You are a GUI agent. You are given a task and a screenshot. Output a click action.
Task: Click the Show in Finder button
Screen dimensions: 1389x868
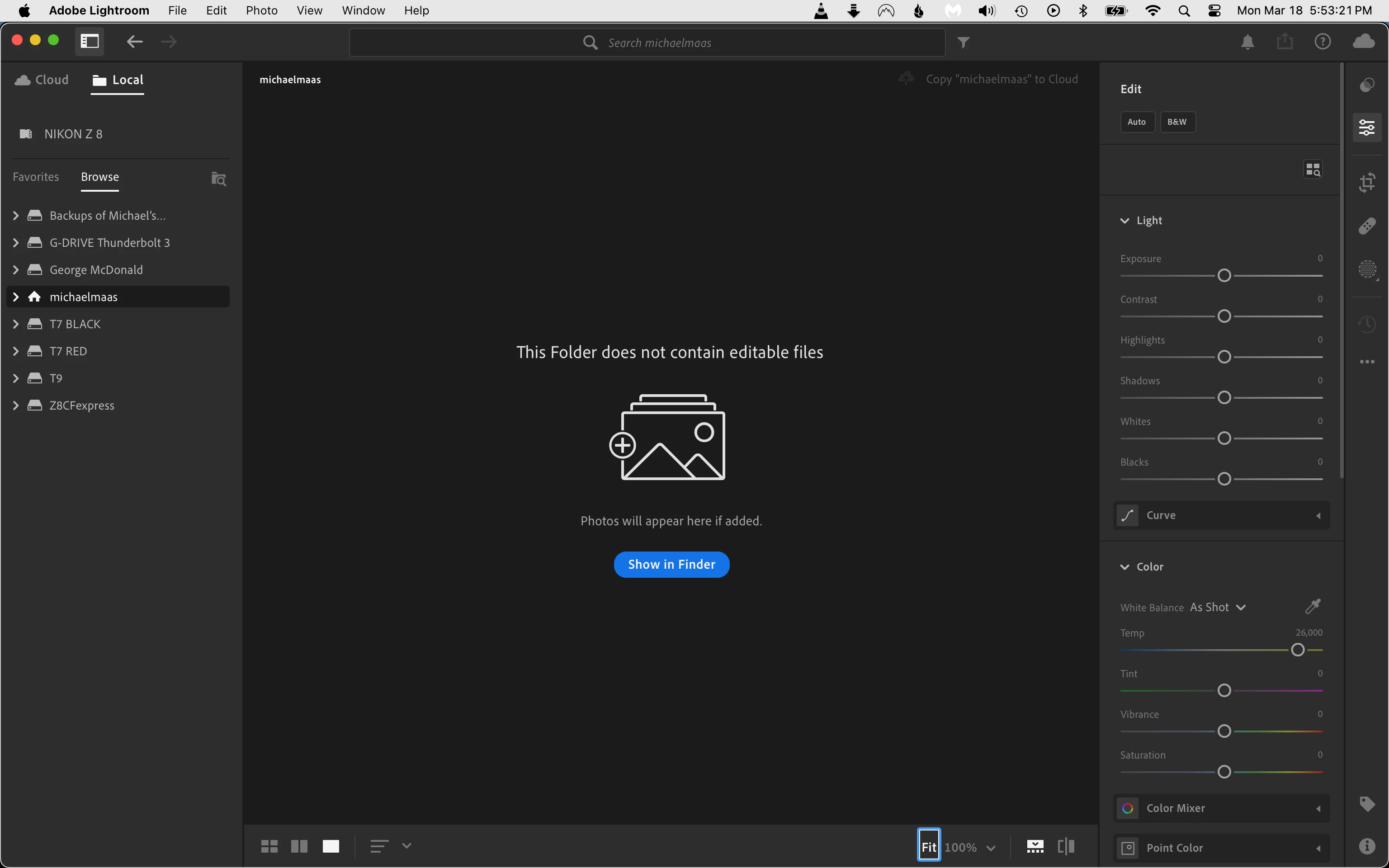click(x=671, y=564)
